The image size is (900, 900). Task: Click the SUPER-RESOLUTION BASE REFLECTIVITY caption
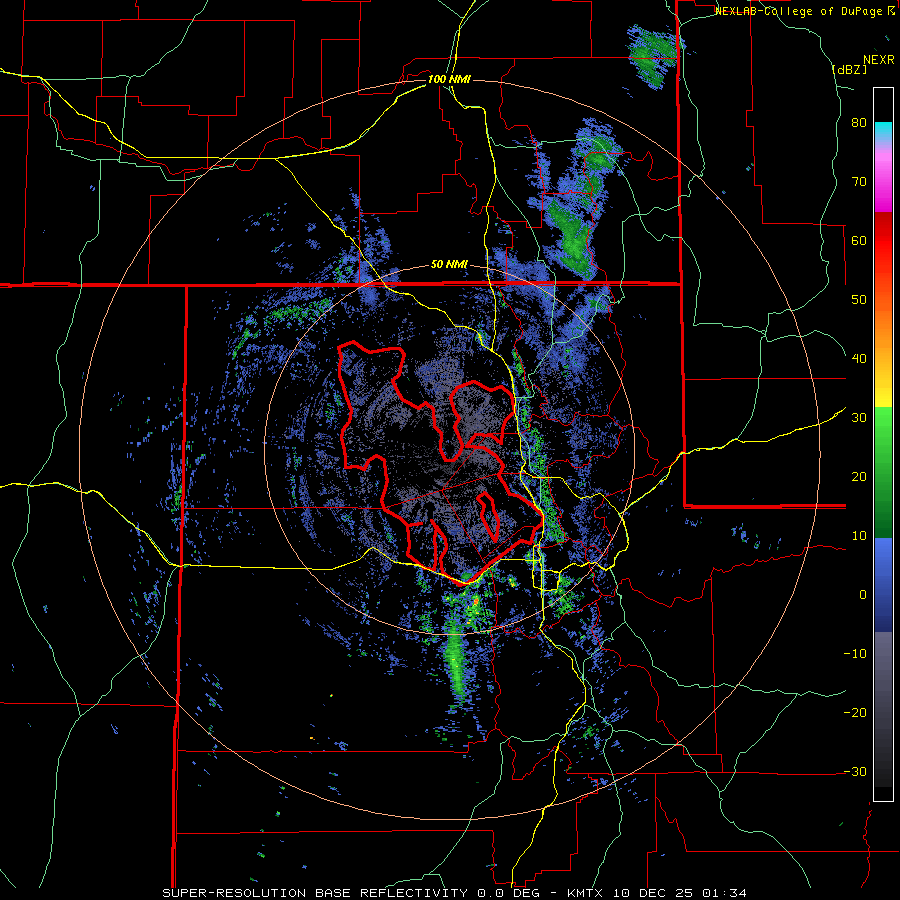click(x=314, y=893)
